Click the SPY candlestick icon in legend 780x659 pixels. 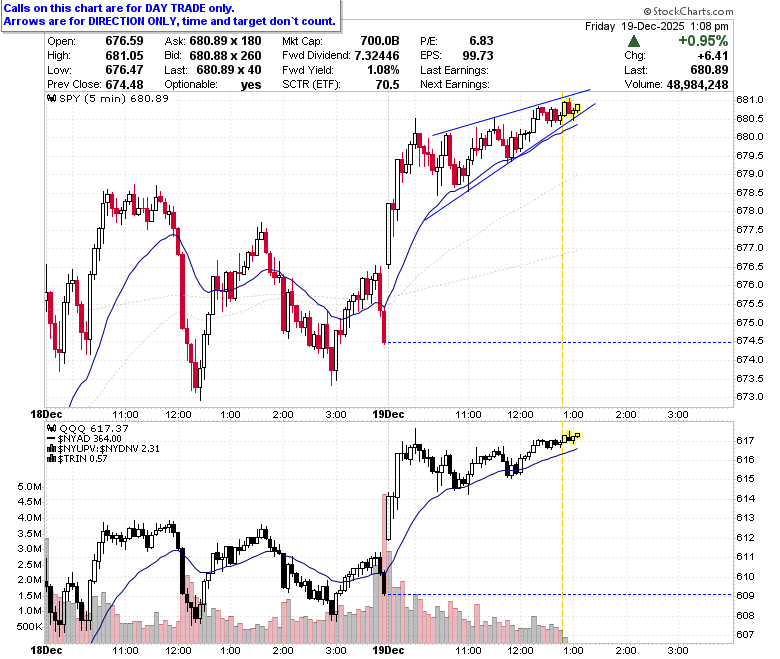coord(51,98)
